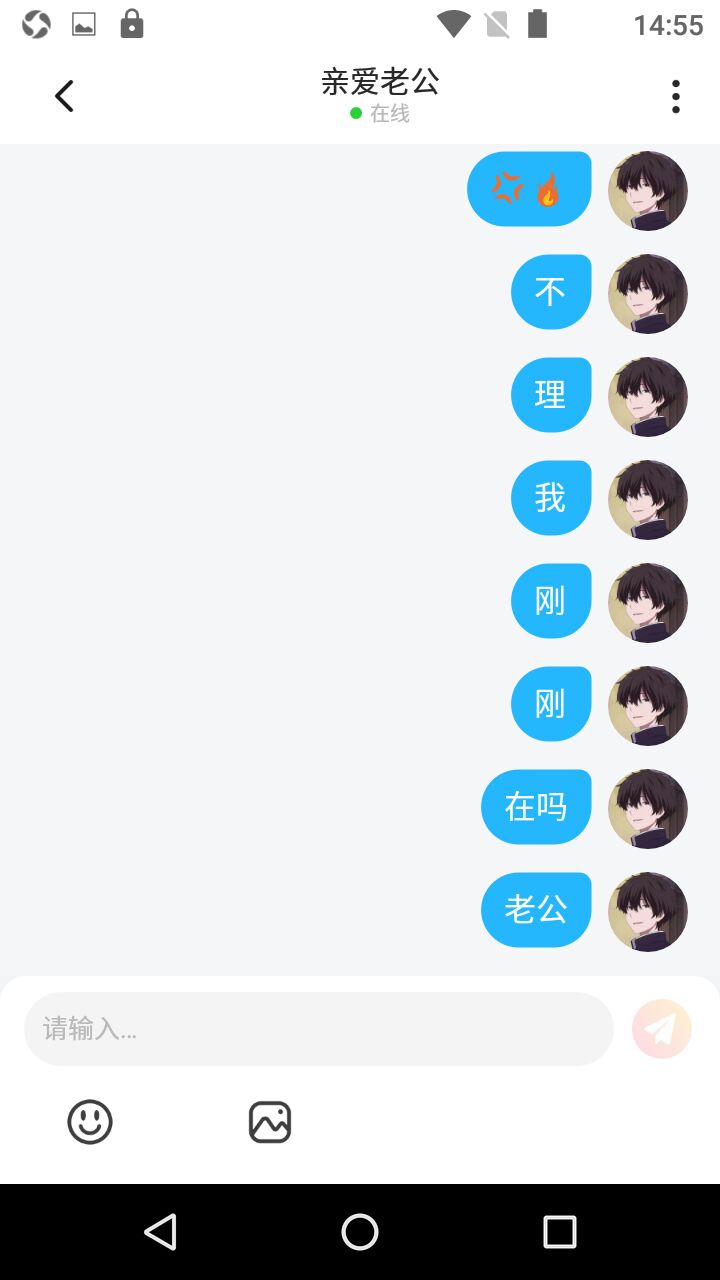This screenshot has height=1280, width=720.
Task: Open the emoji smiley picker
Action: [x=90, y=1122]
